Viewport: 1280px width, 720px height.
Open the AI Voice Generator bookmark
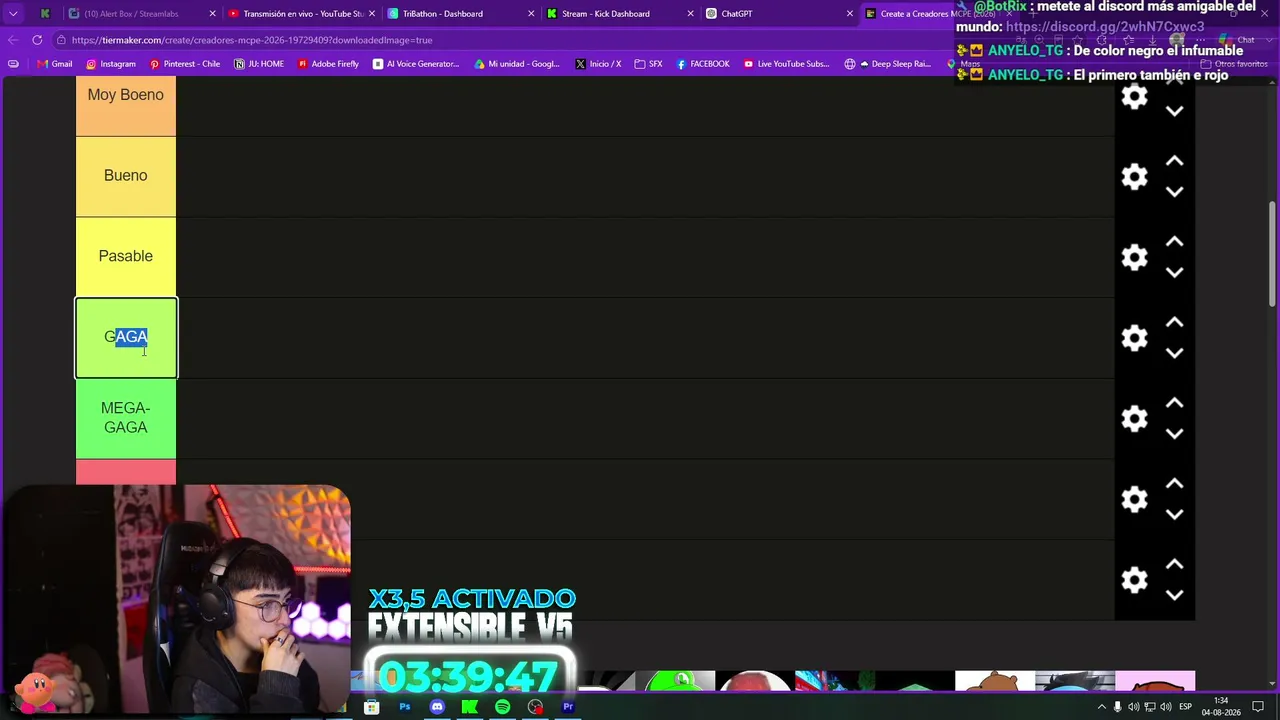tap(416, 64)
